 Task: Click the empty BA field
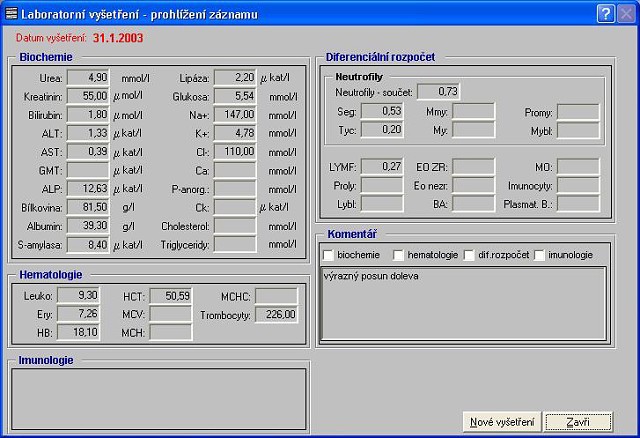point(473,204)
